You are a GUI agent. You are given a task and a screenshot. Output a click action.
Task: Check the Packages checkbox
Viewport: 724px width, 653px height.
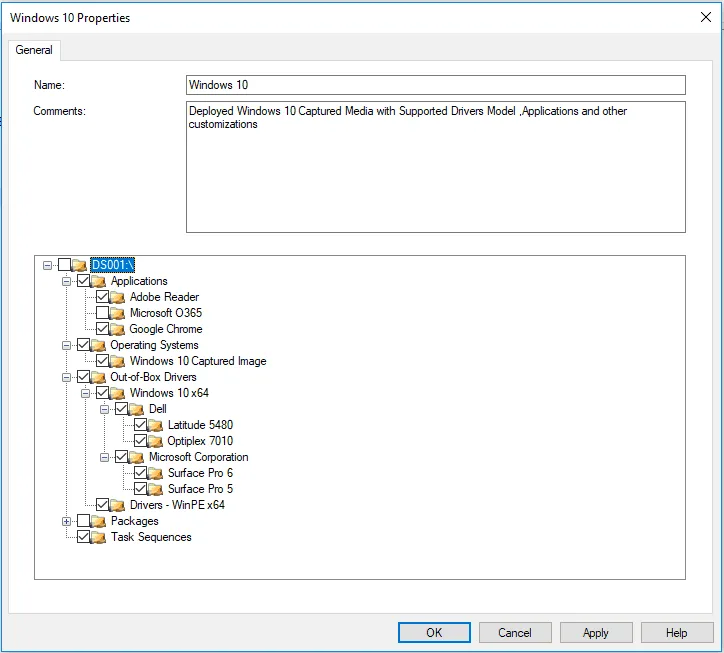(x=84, y=521)
